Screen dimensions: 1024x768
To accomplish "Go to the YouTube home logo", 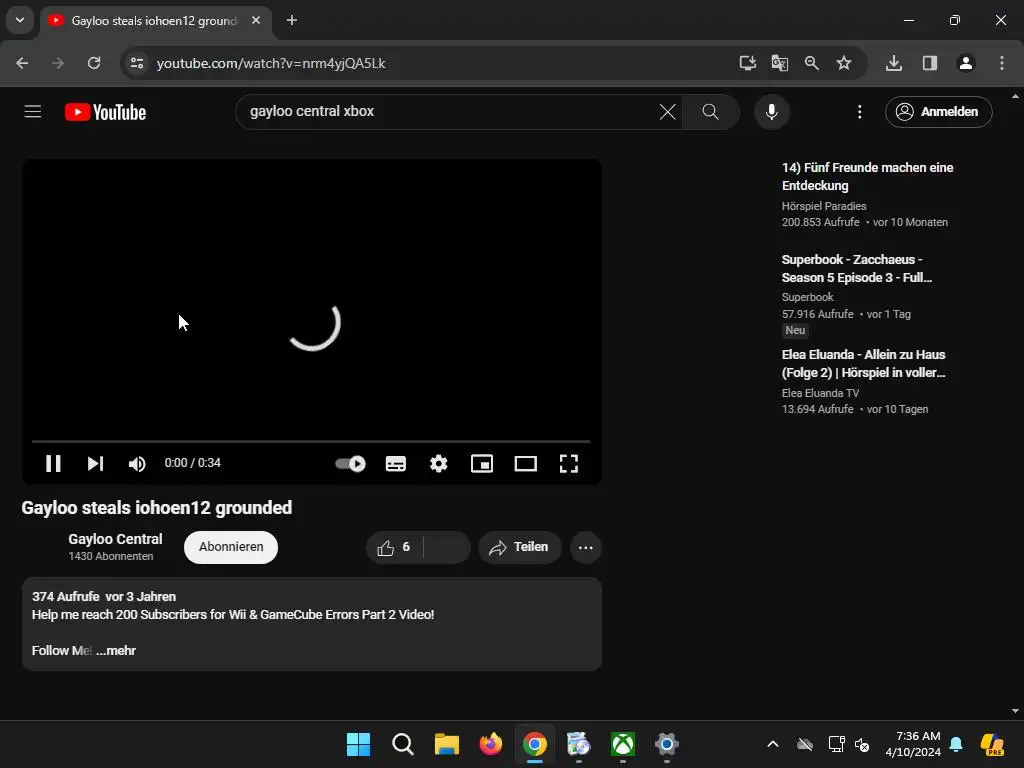I will pos(106,112).
